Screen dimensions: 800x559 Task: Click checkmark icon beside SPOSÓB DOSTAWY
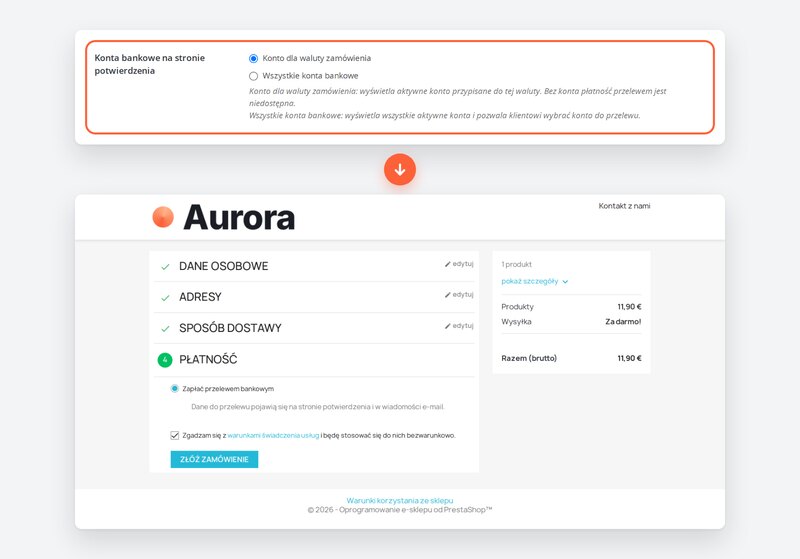[x=165, y=329]
